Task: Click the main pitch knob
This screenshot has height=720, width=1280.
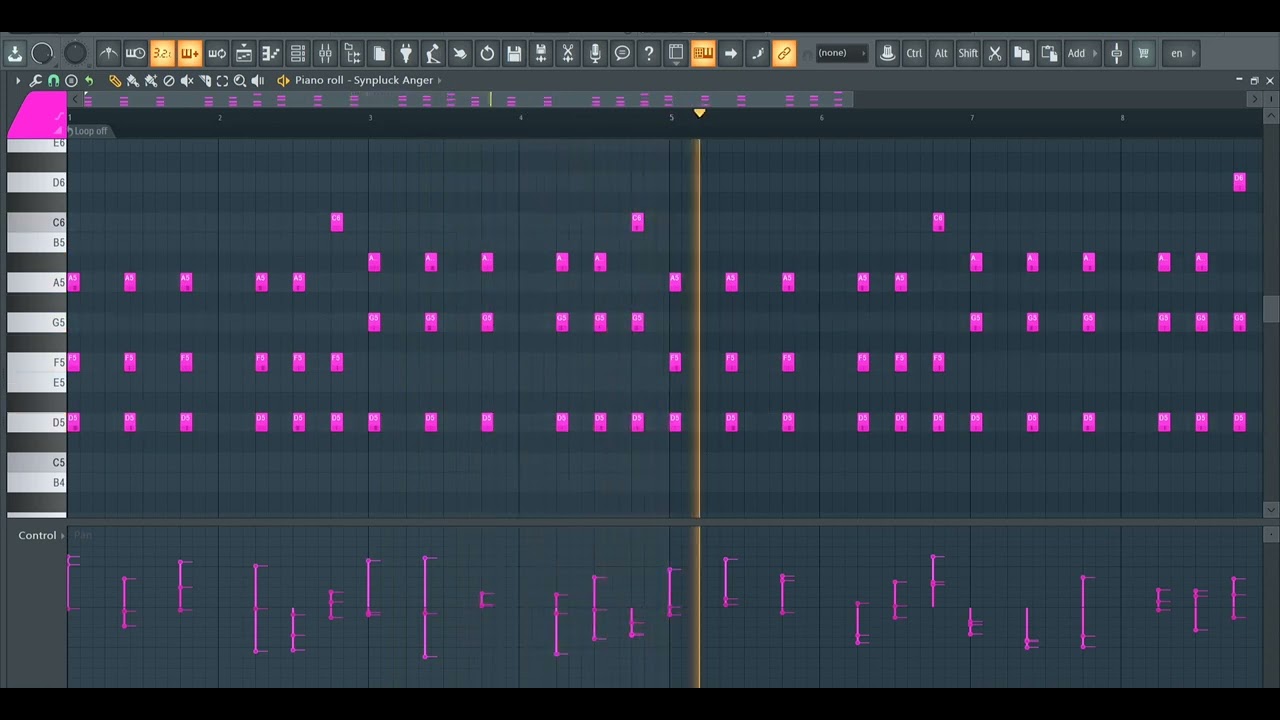Action: [x=75, y=53]
